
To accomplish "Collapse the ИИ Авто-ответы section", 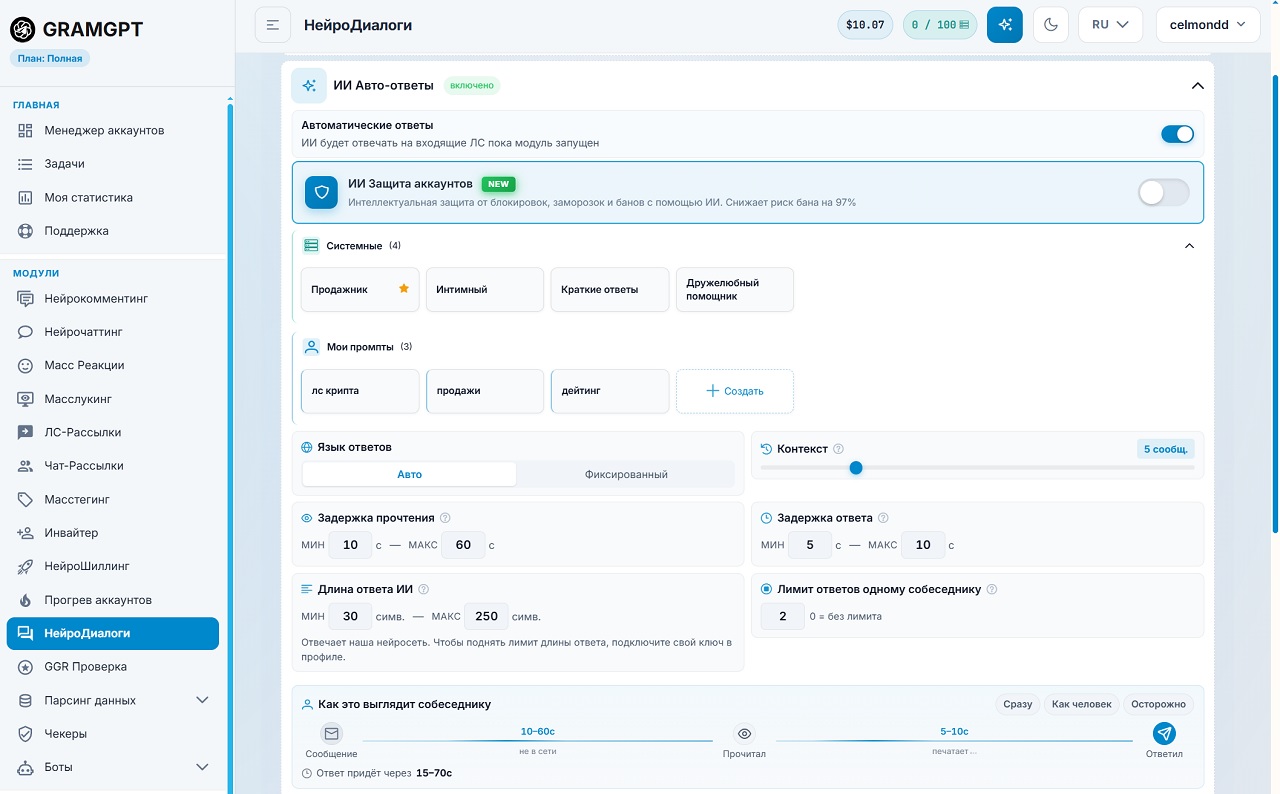I will [x=1197, y=86].
